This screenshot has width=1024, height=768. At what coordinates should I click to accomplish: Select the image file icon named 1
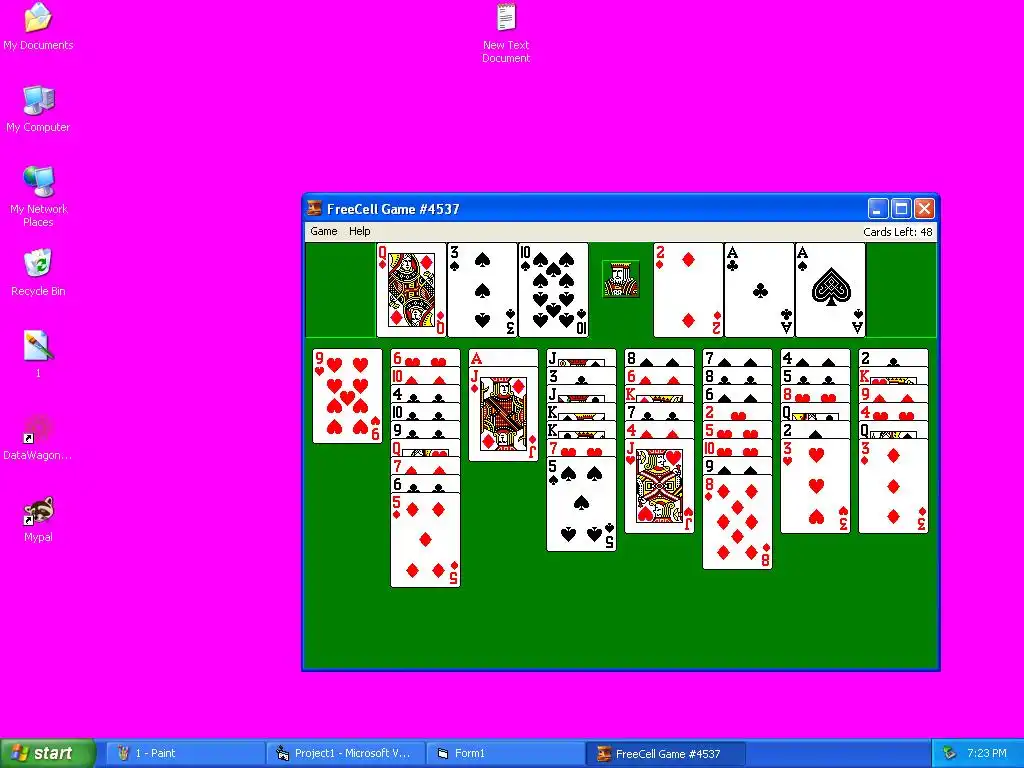[38, 355]
